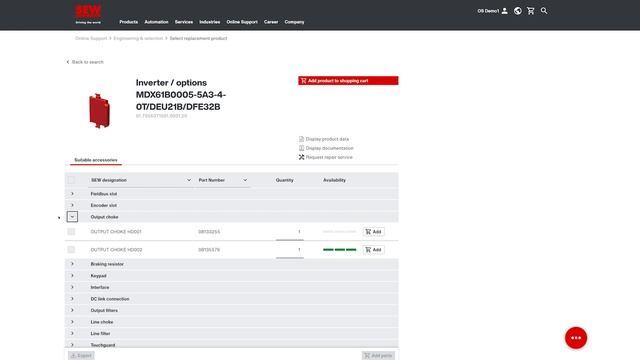Open the search magnifier icon

pyautogui.click(x=544, y=11)
